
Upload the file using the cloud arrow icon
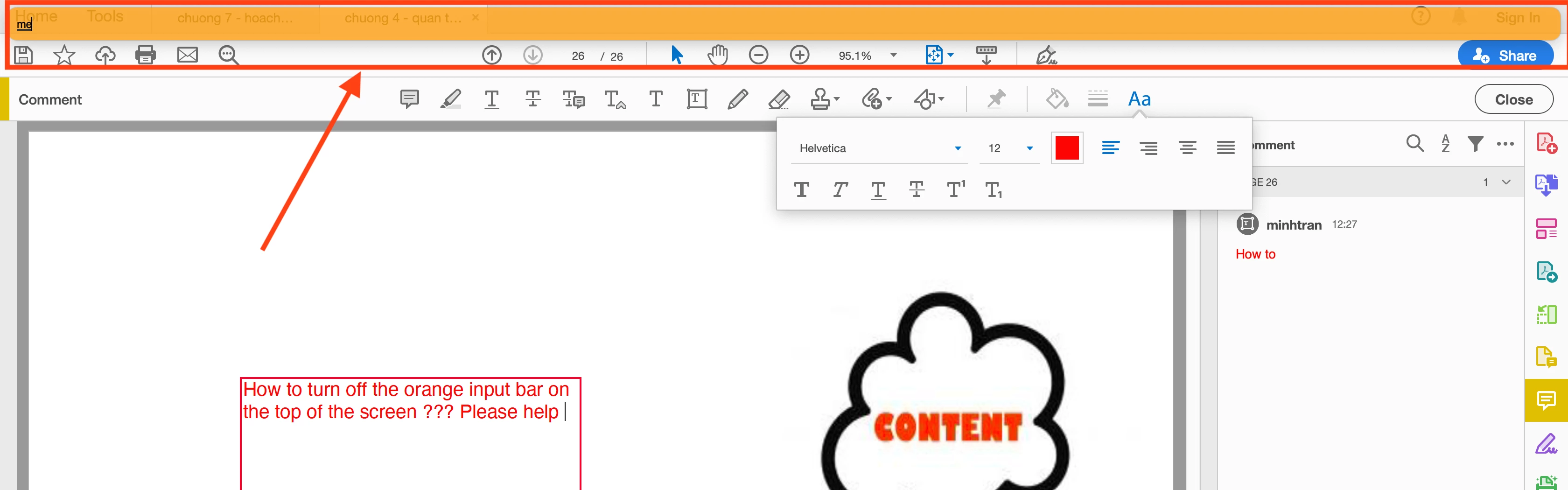pyautogui.click(x=105, y=56)
